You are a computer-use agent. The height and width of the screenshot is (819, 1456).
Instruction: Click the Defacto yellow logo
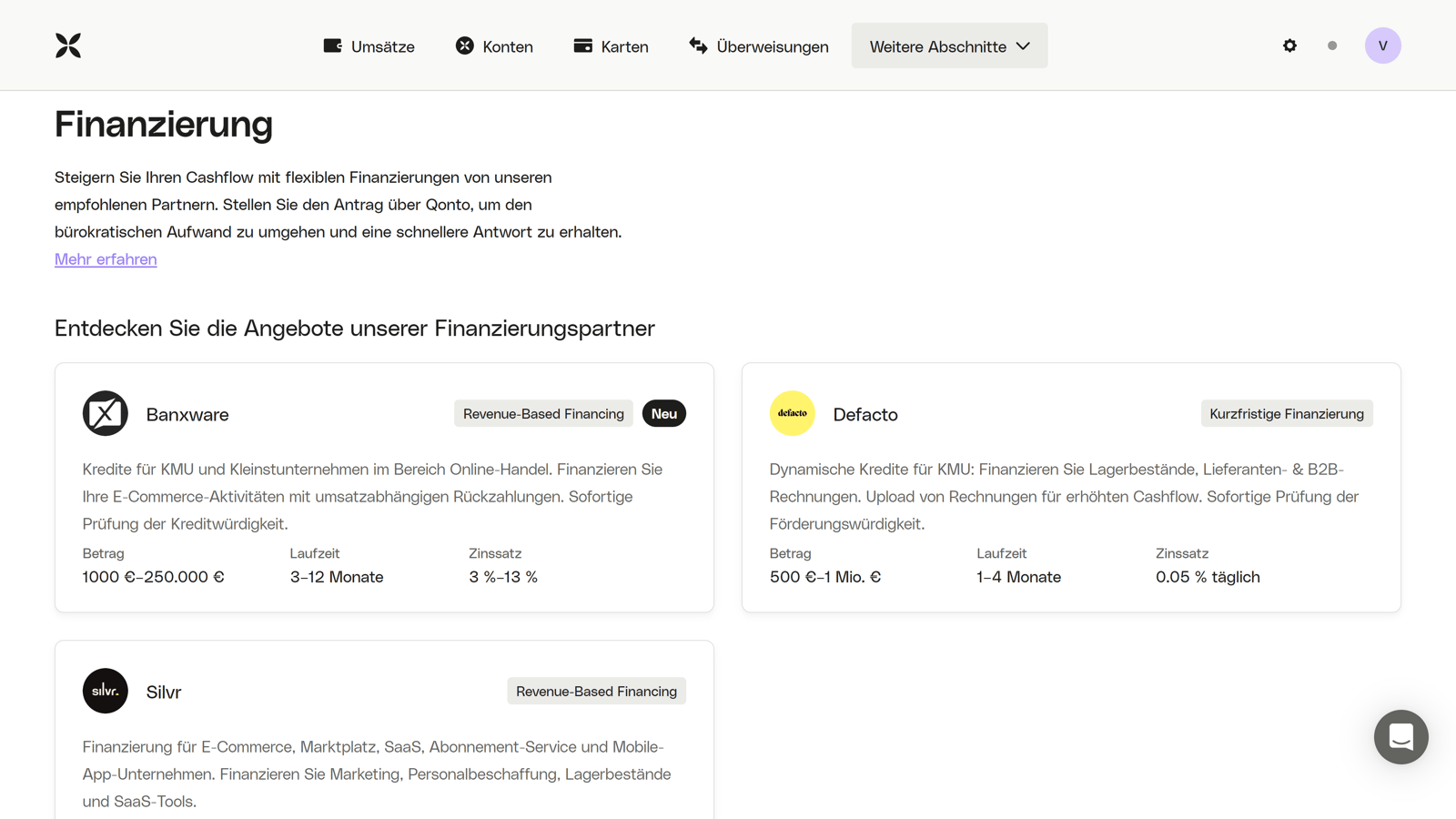click(792, 413)
